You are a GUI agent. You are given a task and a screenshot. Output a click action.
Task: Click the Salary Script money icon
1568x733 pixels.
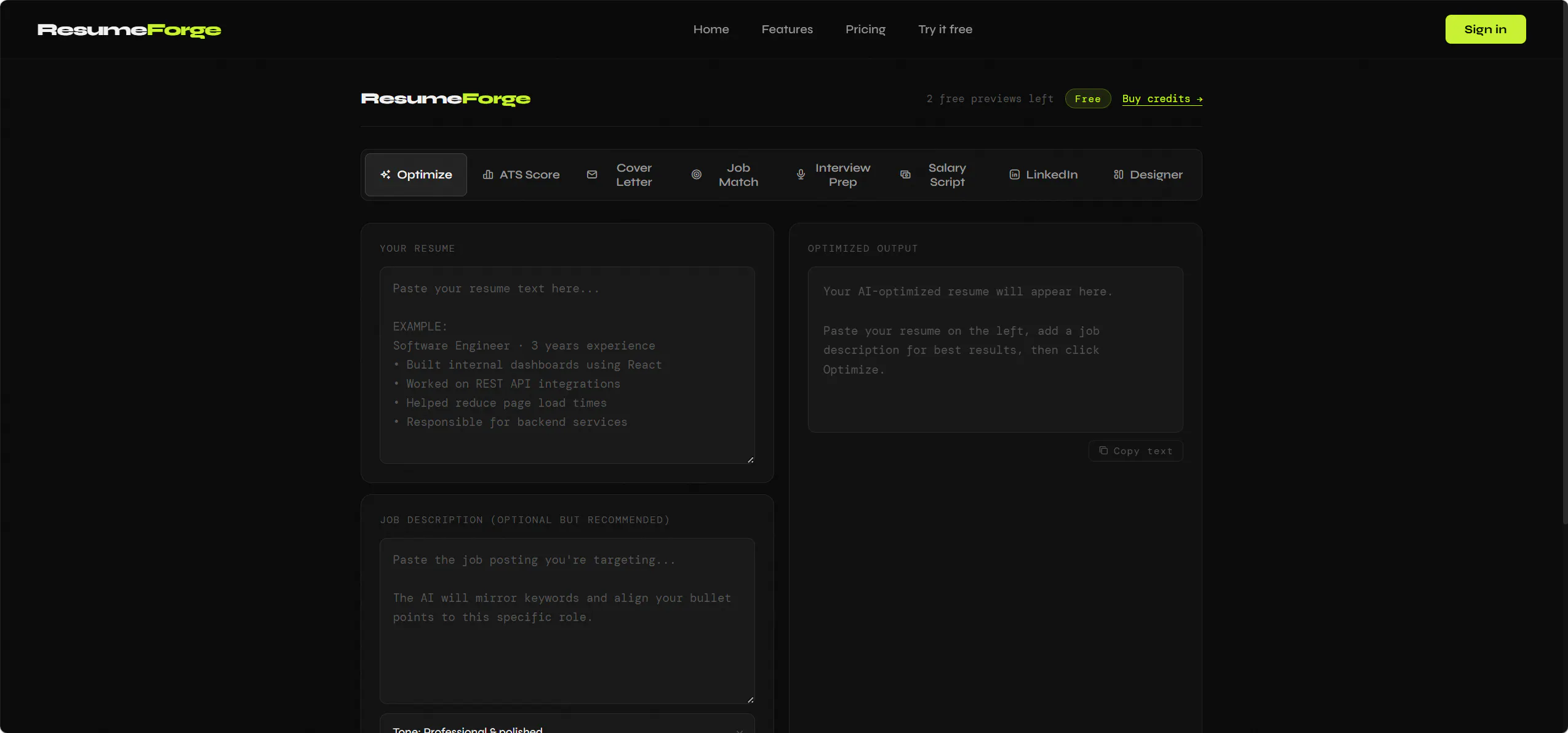(905, 175)
